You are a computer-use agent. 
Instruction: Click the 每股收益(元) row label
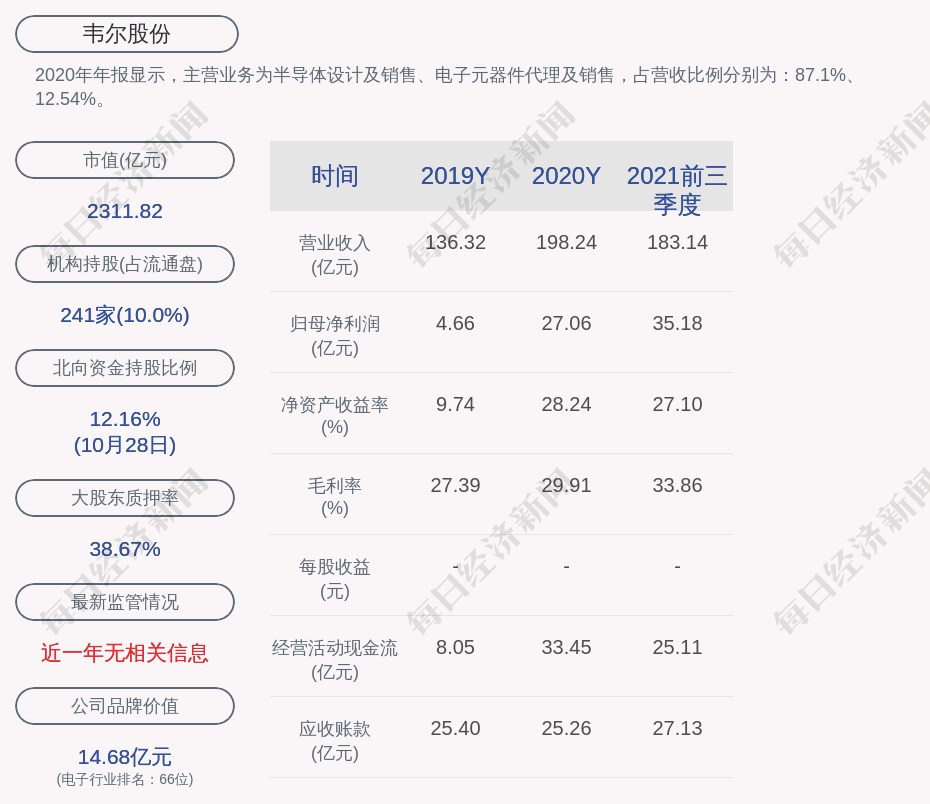pyautogui.click(x=335, y=579)
